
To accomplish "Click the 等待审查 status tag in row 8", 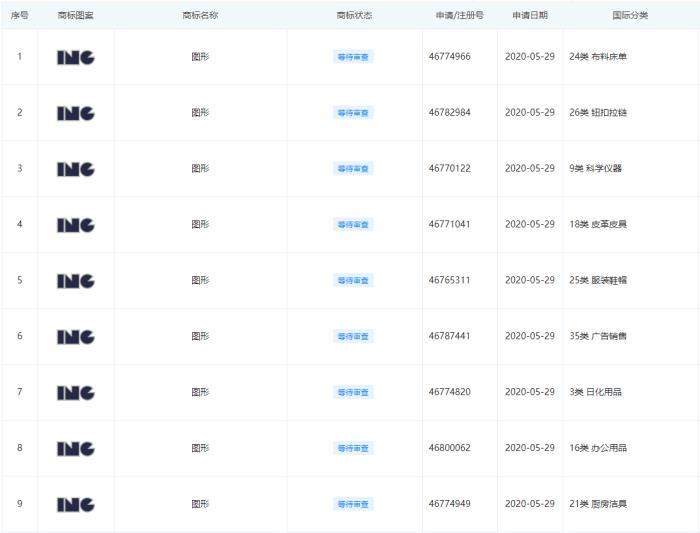I will click(x=353, y=449).
